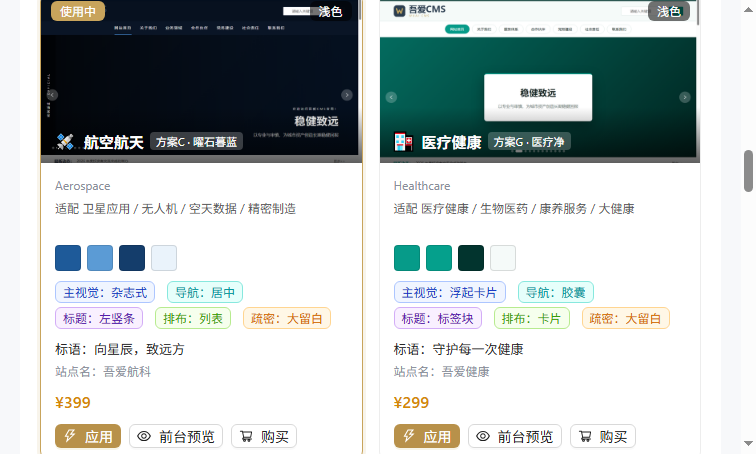This screenshot has width=756, height=454.
Task: Click the 浅色 label on 医疗健康 card
Action: click(x=669, y=11)
